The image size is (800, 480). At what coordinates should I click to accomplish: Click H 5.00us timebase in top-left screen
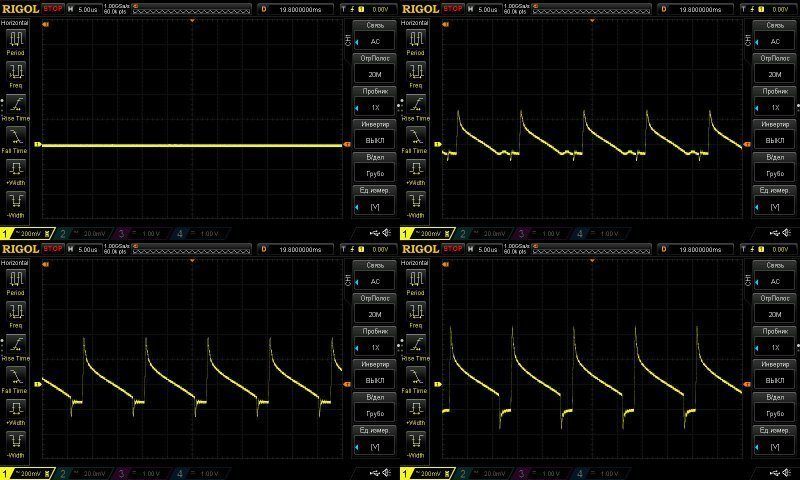(x=83, y=9)
